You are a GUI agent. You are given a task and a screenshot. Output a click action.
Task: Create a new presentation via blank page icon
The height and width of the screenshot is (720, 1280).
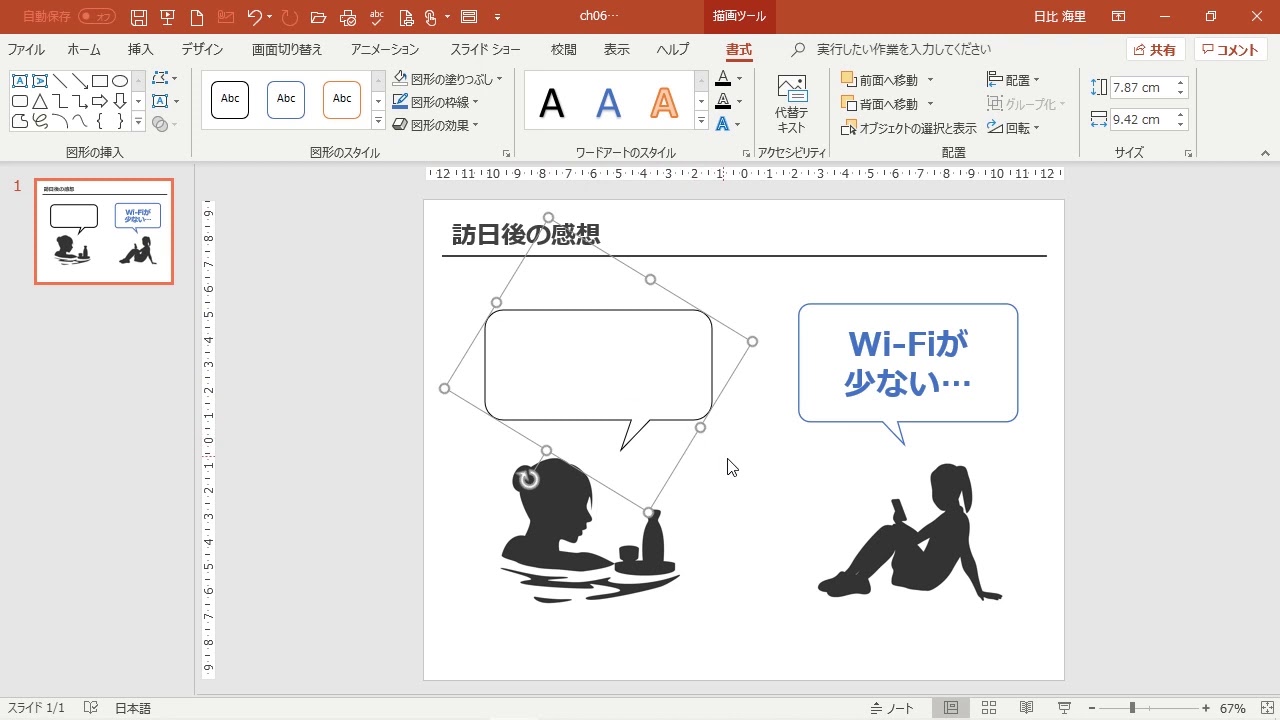(x=197, y=17)
